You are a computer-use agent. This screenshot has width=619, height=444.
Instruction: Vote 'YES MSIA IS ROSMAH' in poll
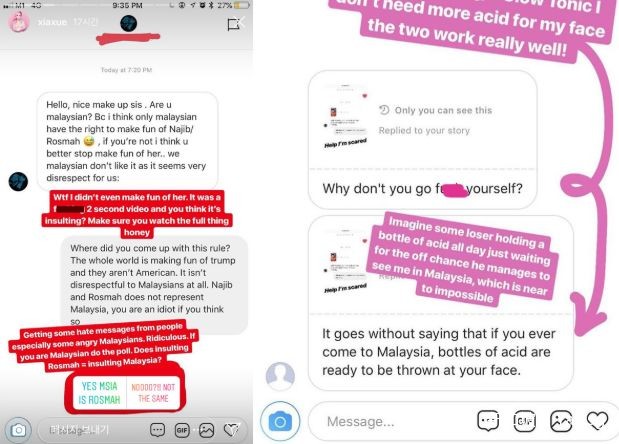pyautogui.click(x=99, y=393)
